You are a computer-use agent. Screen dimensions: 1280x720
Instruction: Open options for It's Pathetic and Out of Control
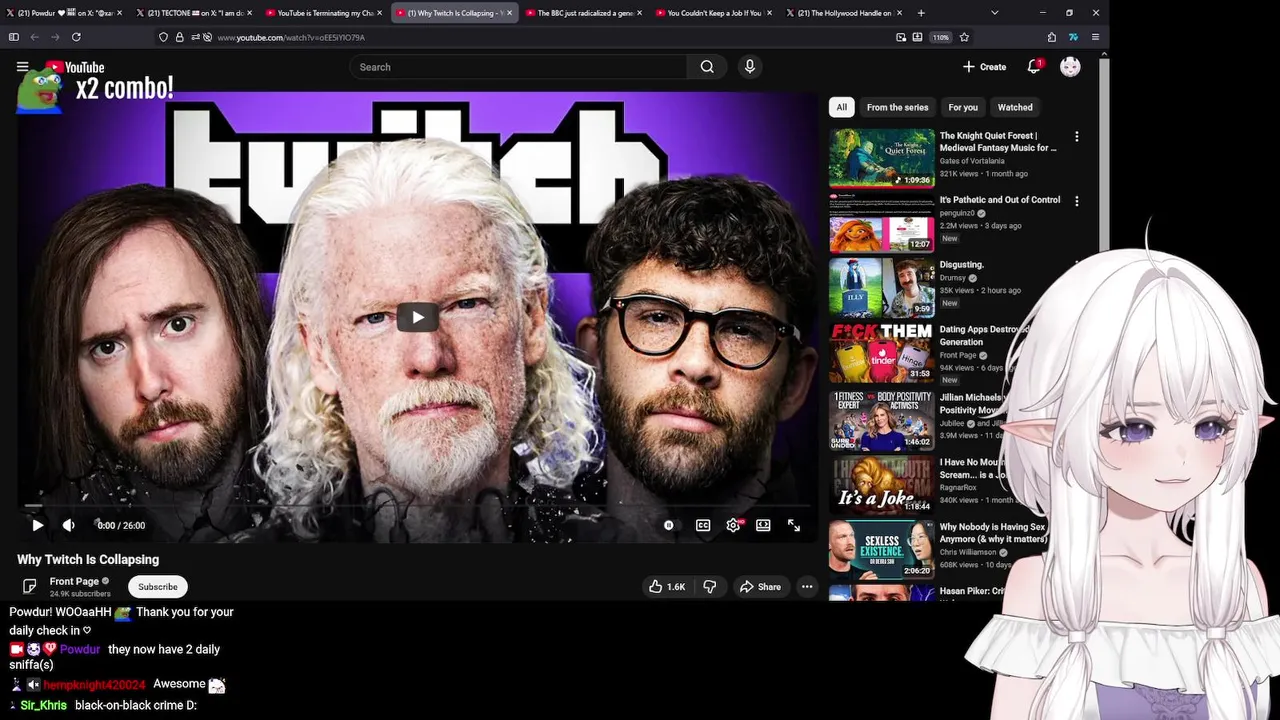click(1076, 201)
